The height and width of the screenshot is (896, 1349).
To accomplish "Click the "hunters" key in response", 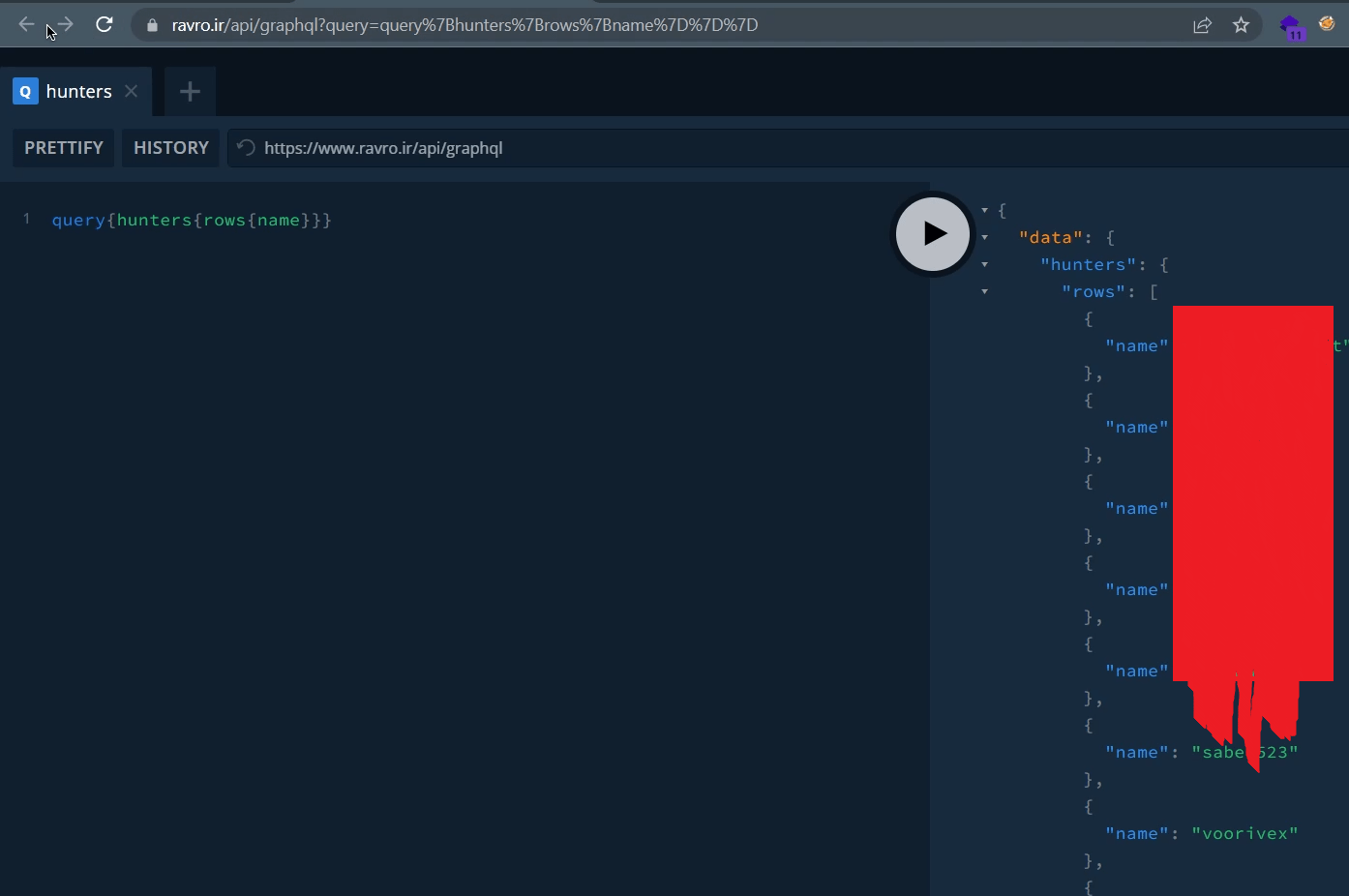I will pyautogui.click(x=1089, y=264).
